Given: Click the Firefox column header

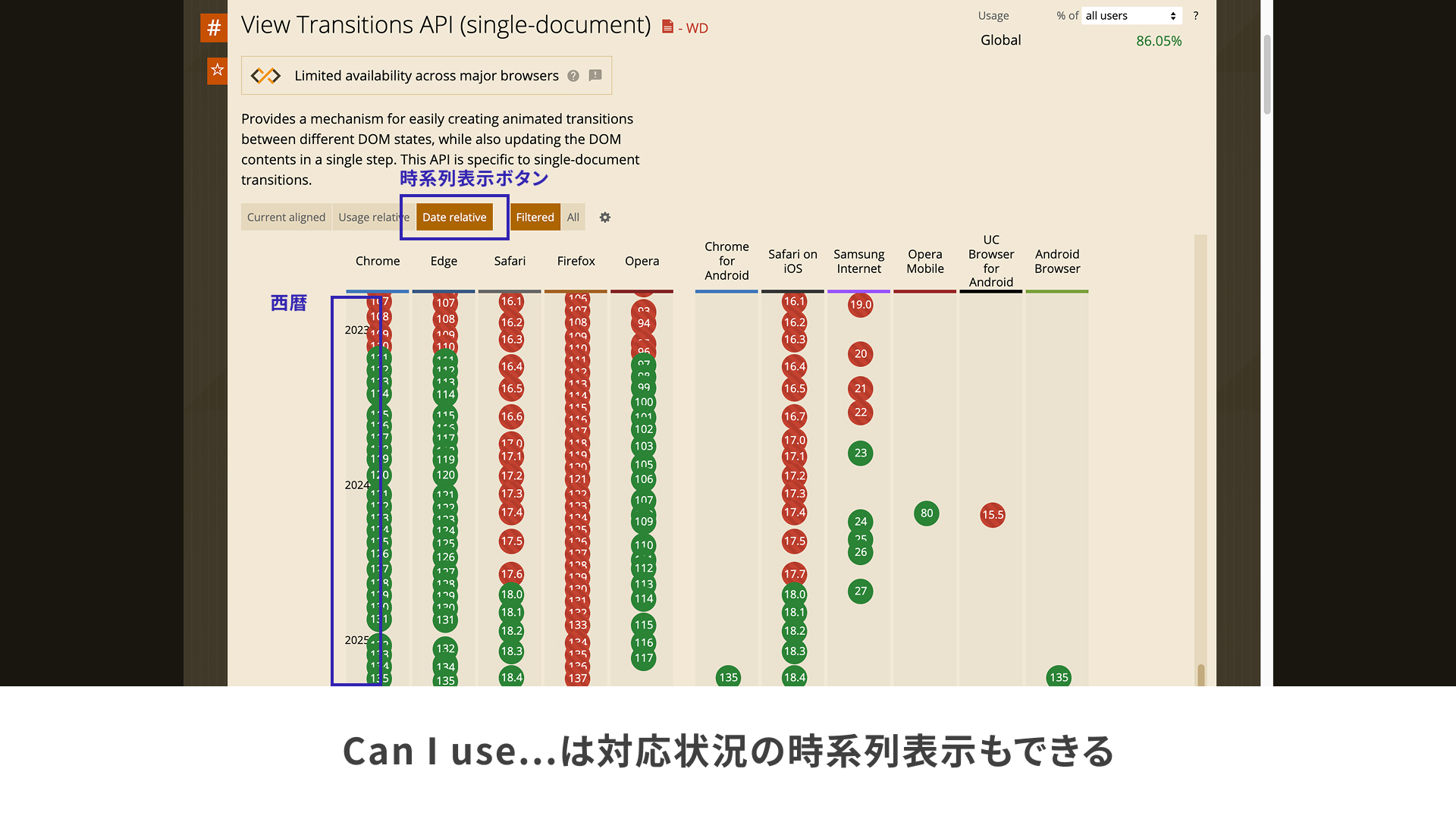Looking at the screenshot, I should pos(576,261).
